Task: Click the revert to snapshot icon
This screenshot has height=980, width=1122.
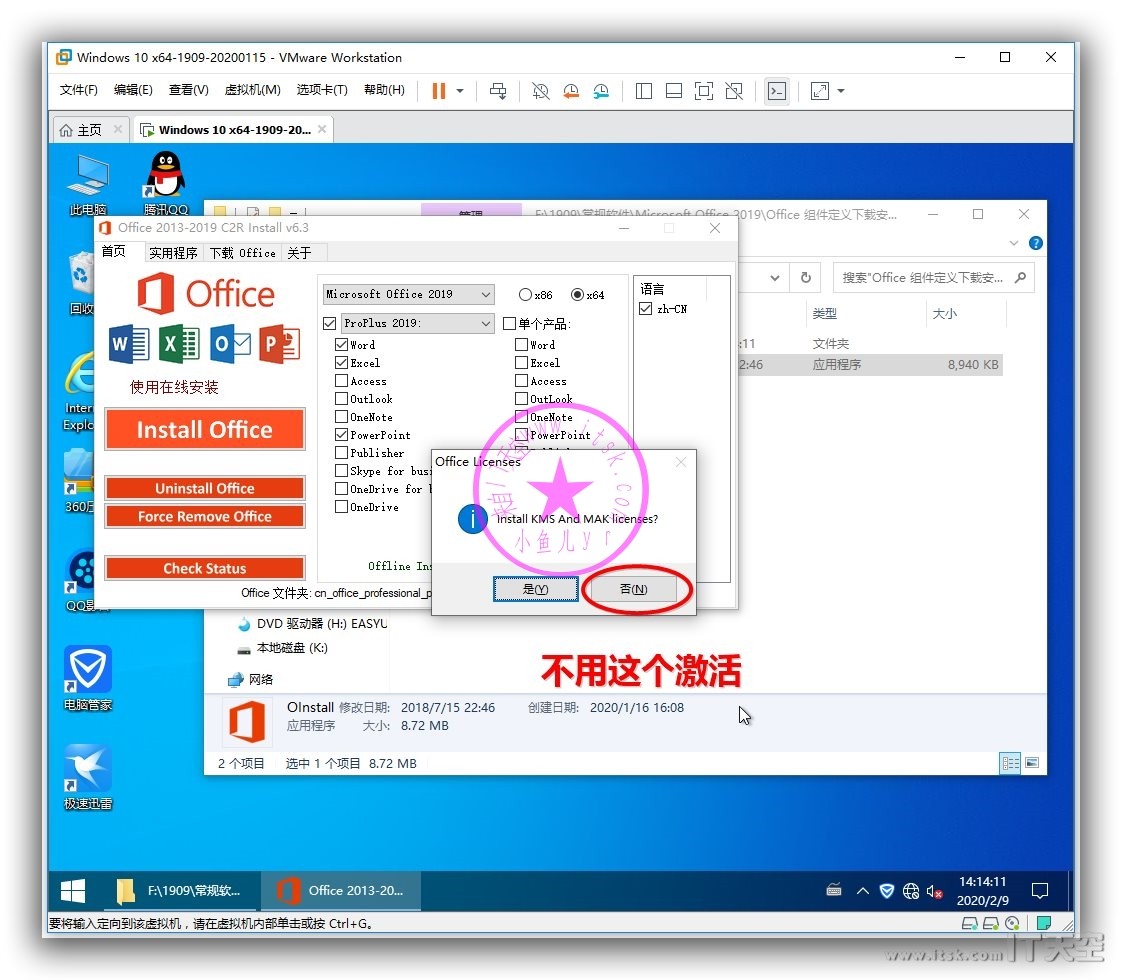Action: 571,91
